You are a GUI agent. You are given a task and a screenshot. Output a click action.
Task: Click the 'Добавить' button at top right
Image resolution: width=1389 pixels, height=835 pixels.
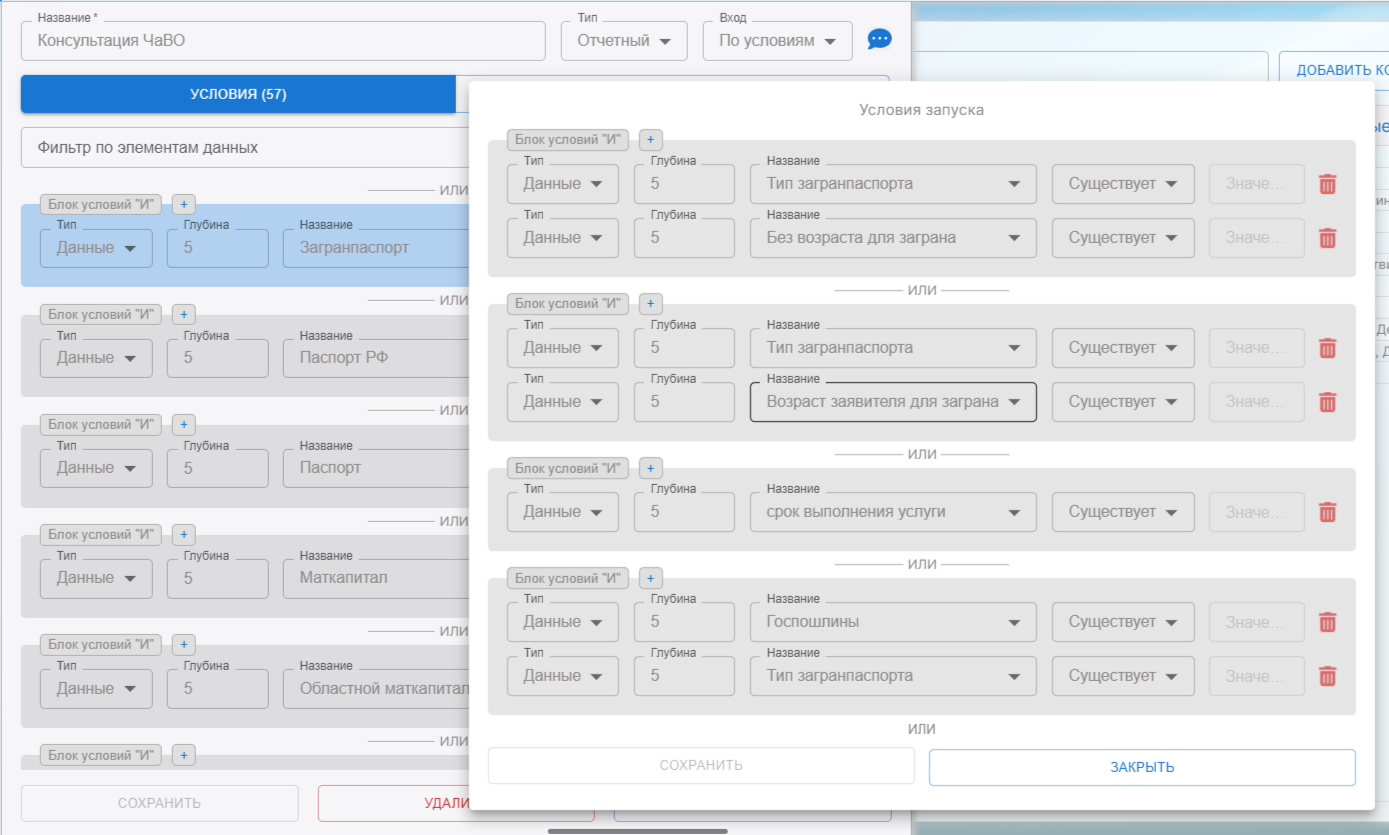point(1335,69)
